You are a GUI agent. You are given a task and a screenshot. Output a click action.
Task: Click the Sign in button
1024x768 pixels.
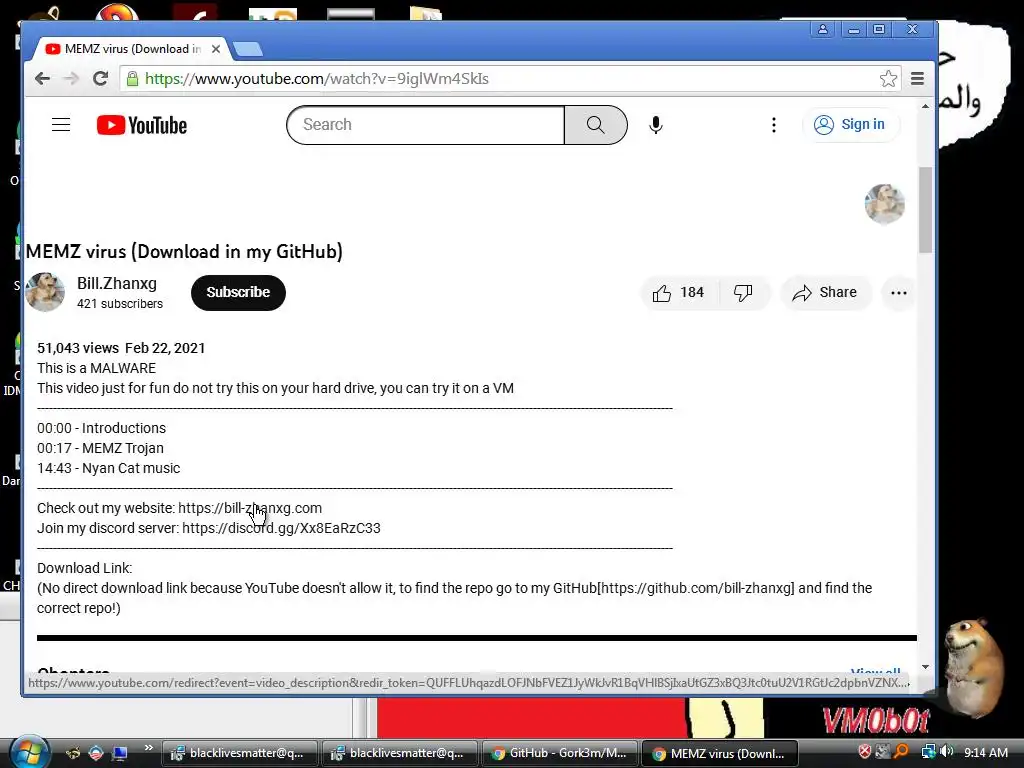coord(850,125)
